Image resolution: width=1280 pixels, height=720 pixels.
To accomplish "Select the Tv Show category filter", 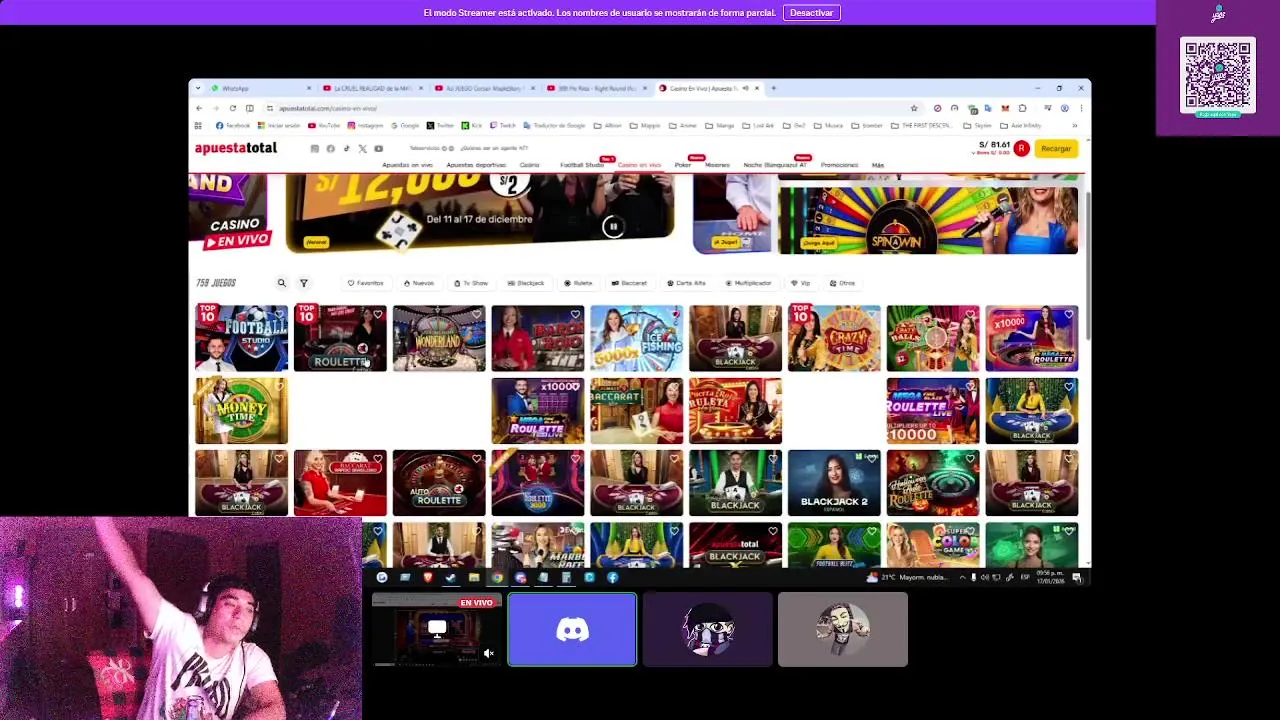I will point(470,283).
